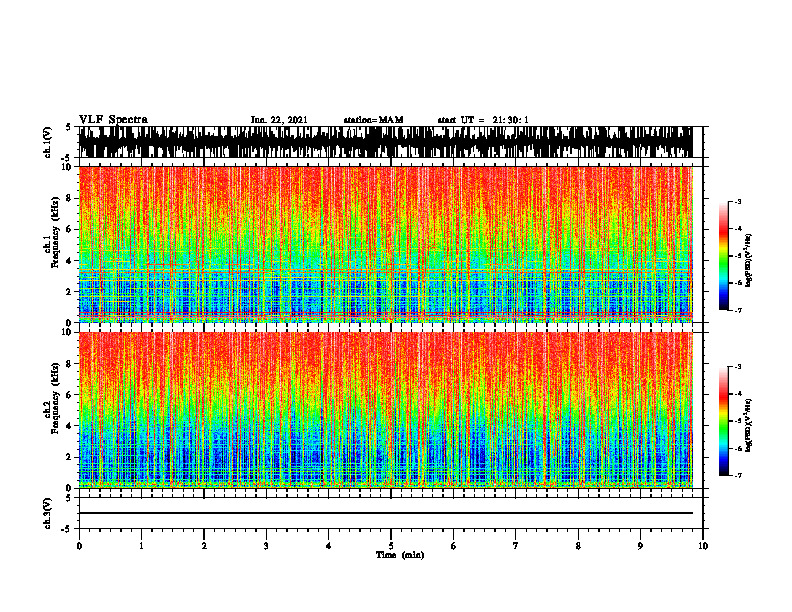Click the ch.1(V) waveform strip
The height and width of the screenshot is (612, 792).
point(385,142)
